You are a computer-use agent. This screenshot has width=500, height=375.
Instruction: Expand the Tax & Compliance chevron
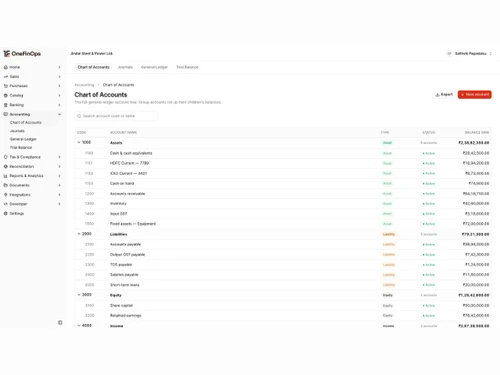pos(59,157)
